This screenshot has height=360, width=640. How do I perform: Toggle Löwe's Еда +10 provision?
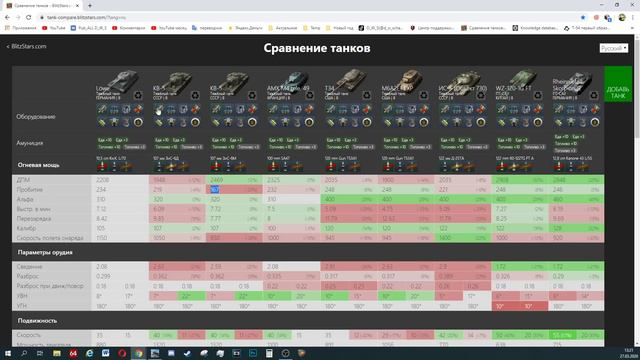click(105, 140)
